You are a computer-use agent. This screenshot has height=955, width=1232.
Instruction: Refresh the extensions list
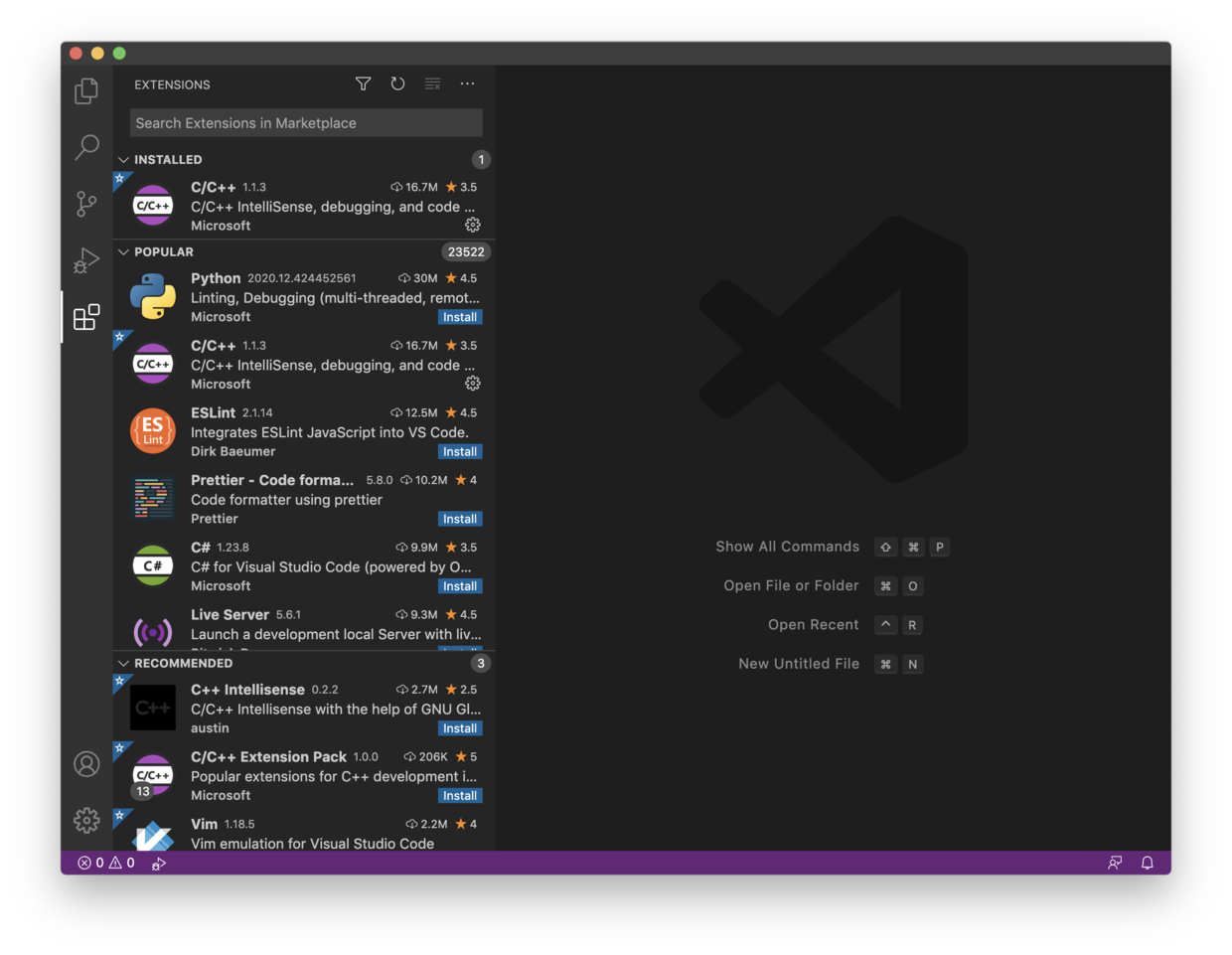pyautogui.click(x=397, y=84)
